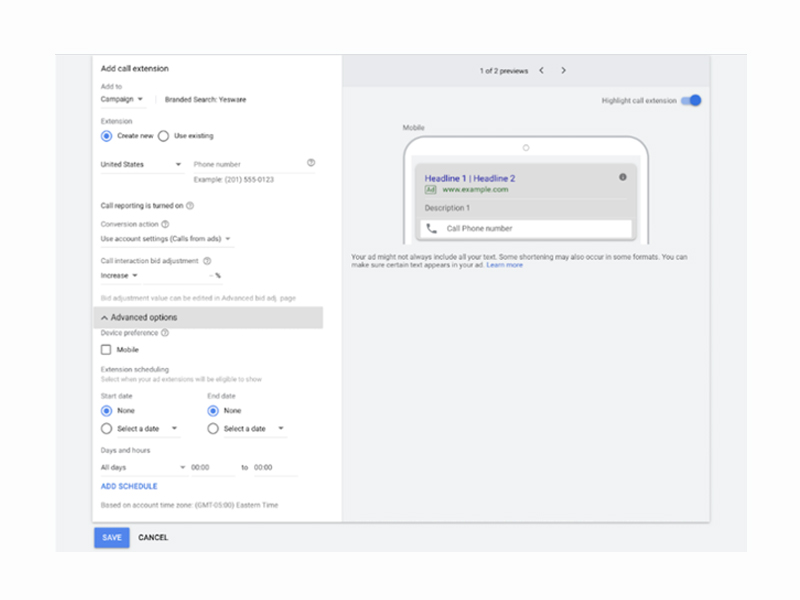Click the phone icon in call preview
Image resolution: width=800 pixels, height=600 pixels.
431,229
